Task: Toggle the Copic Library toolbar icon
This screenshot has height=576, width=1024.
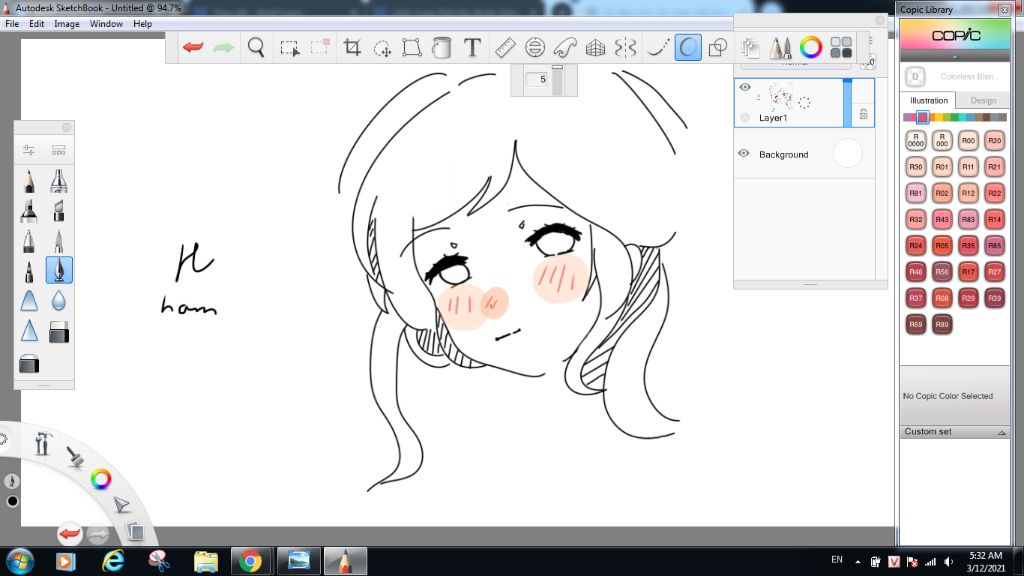Action: click(841, 48)
